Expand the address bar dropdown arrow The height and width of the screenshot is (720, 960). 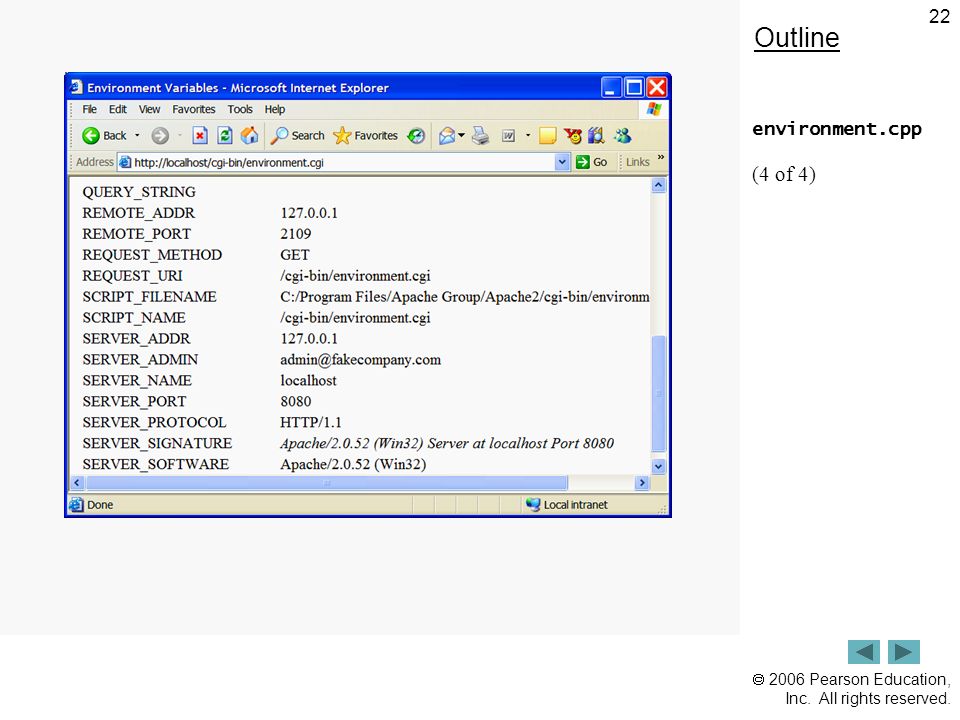pyautogui.click(x=561, y=162)
